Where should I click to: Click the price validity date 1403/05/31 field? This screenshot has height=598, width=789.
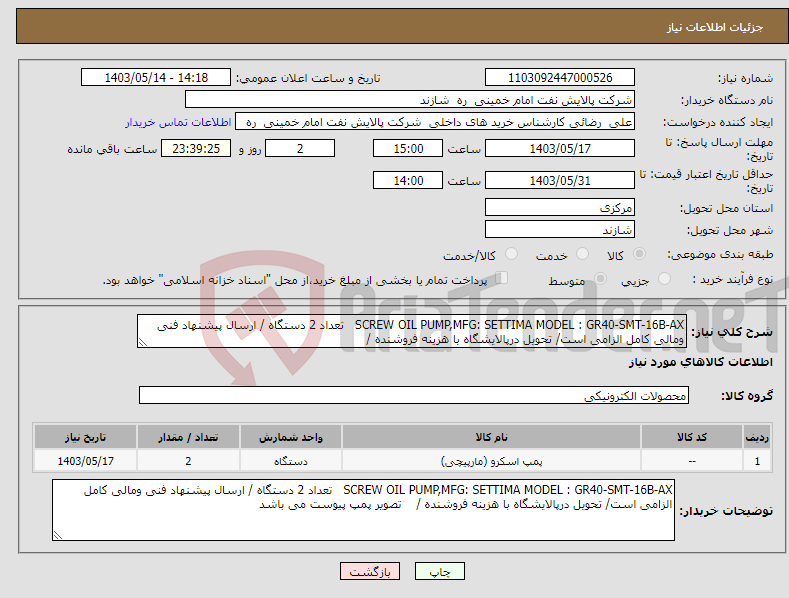tap(560, 180)
